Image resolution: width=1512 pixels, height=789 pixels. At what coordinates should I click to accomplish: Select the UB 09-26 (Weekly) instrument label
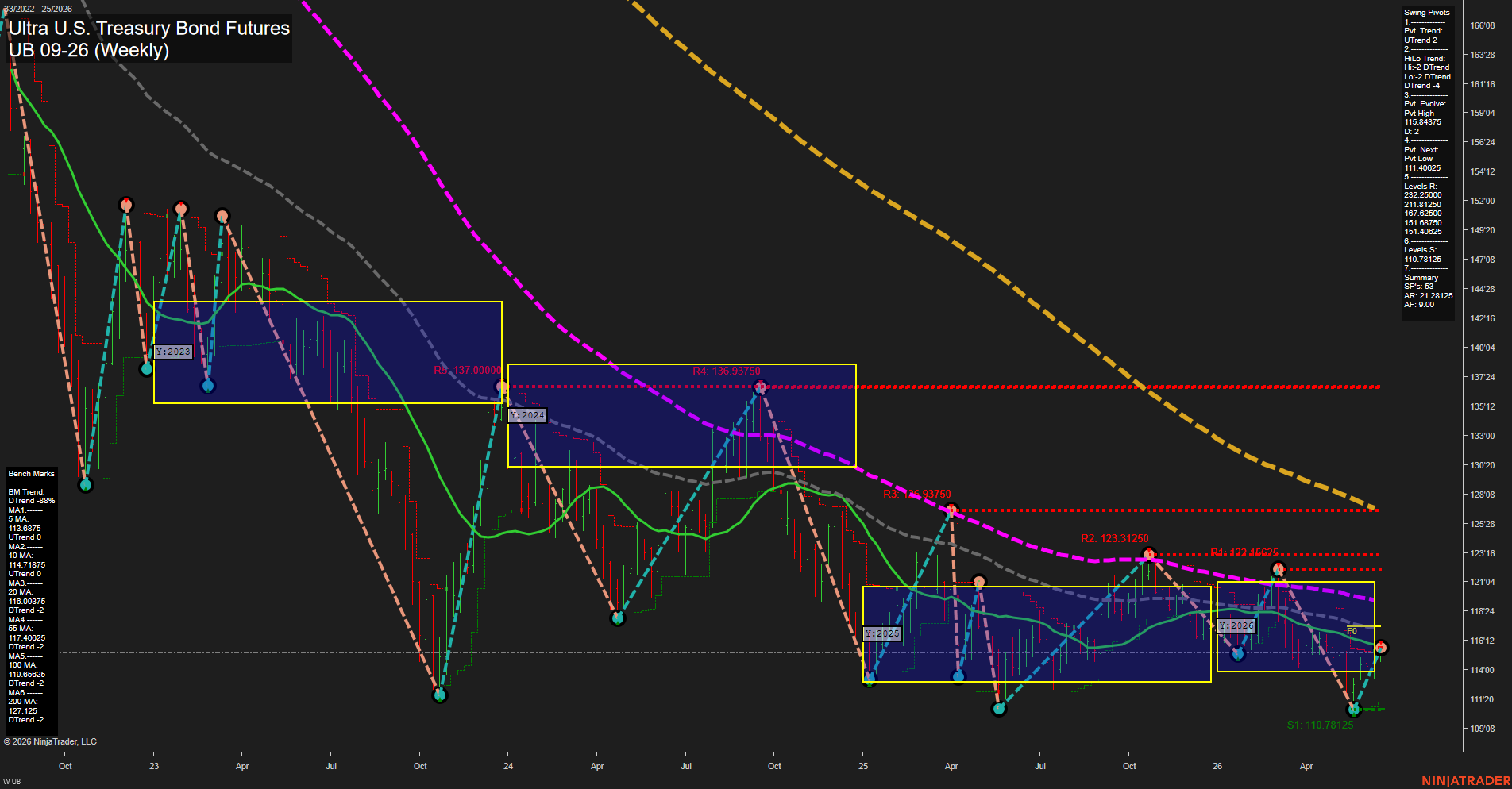click(89, 50)
